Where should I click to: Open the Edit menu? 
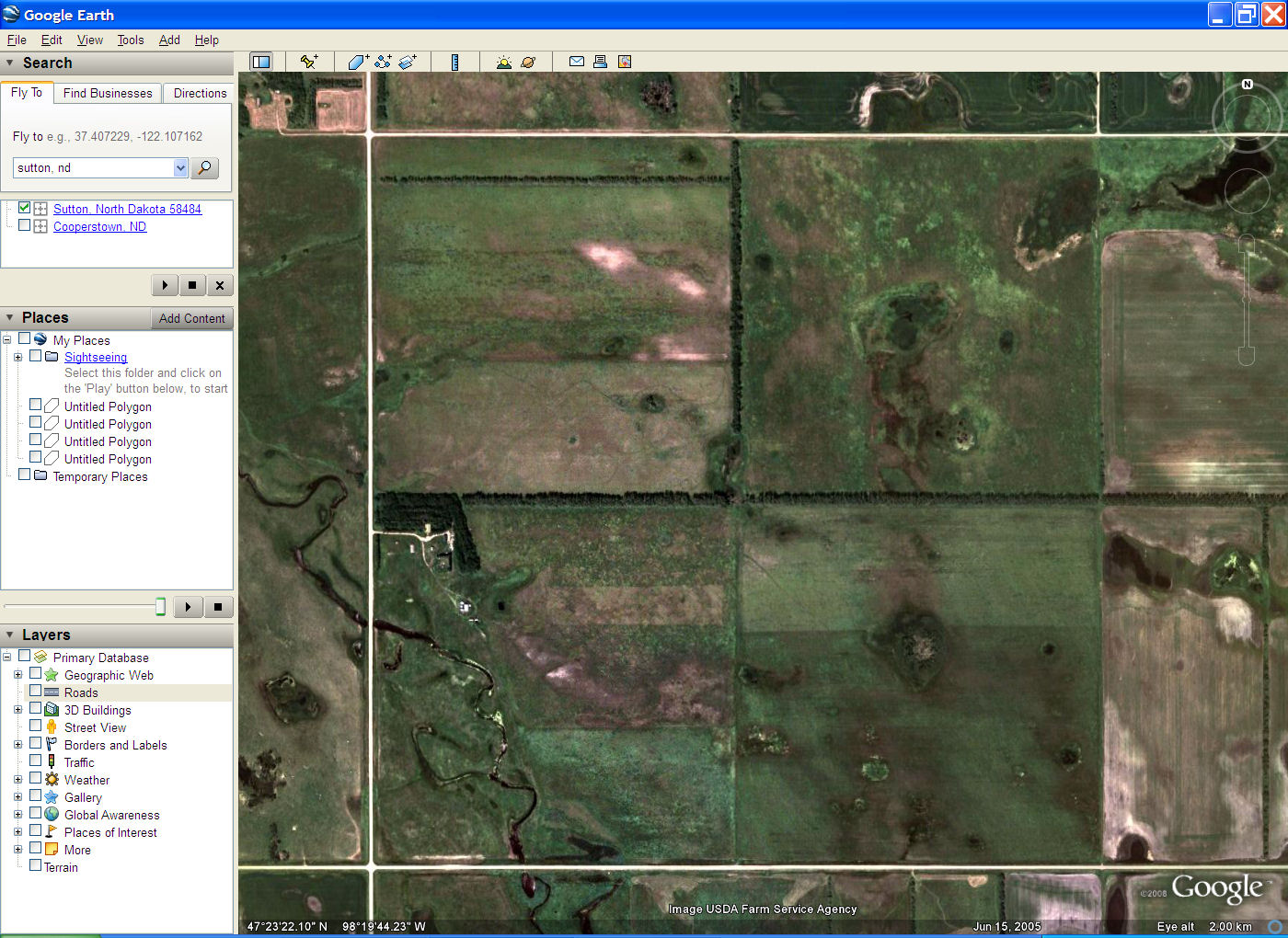(52, 40)
